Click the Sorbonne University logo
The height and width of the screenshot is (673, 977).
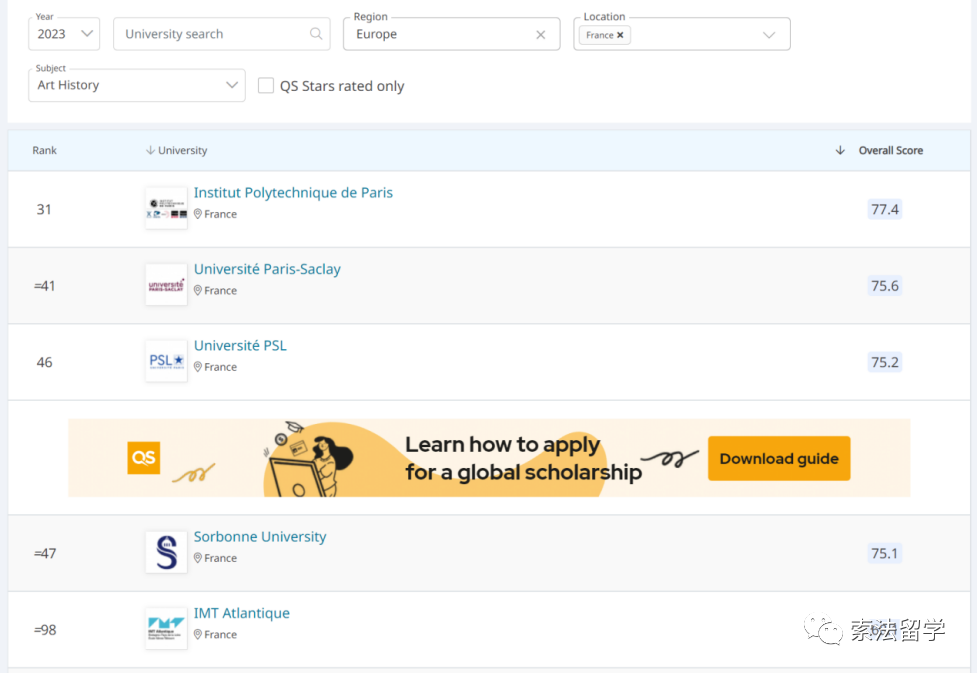166,553
